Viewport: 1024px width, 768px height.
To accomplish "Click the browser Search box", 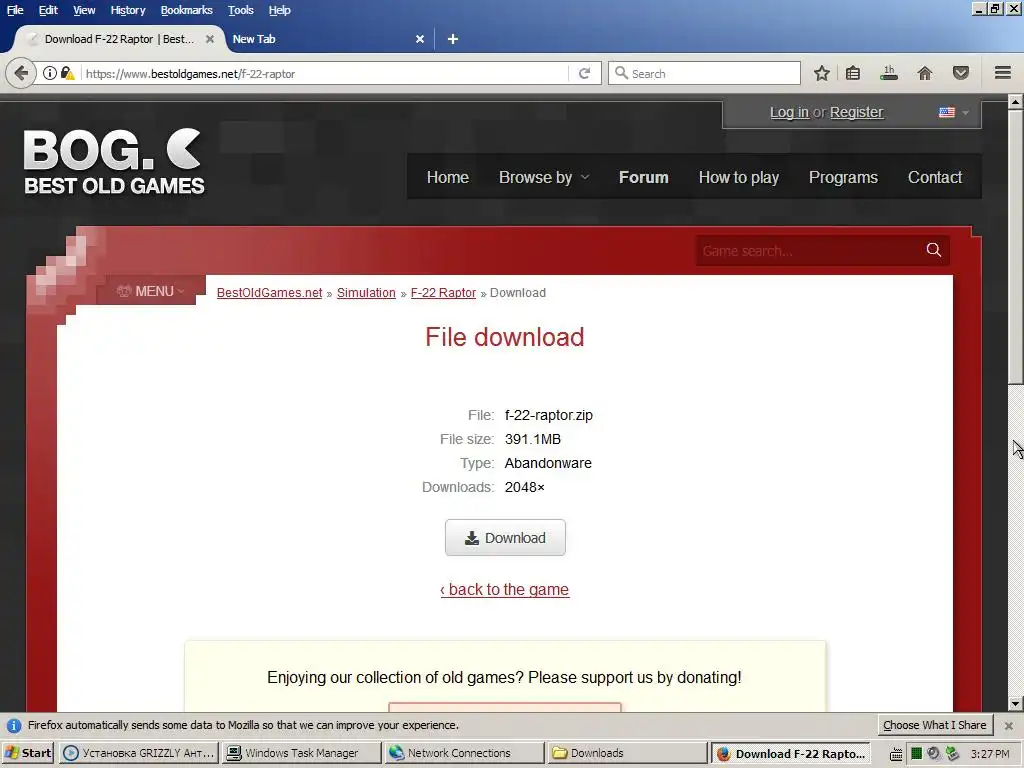I will click(704, 73).
